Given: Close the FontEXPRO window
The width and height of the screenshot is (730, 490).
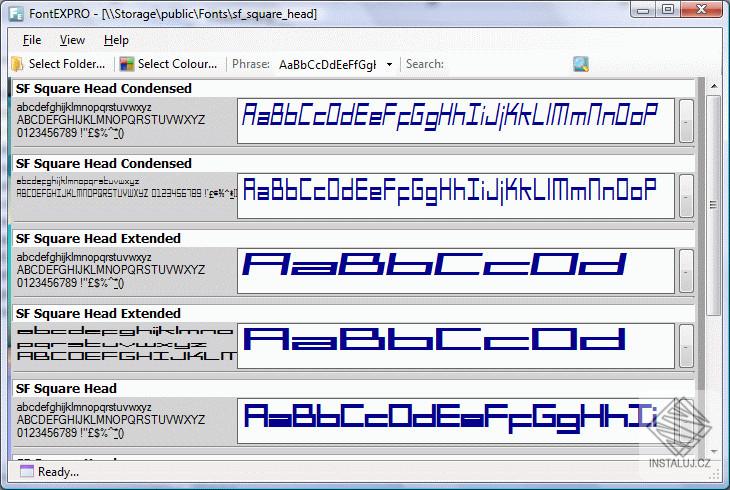Looking at the screenshot, I should [701, 10].
